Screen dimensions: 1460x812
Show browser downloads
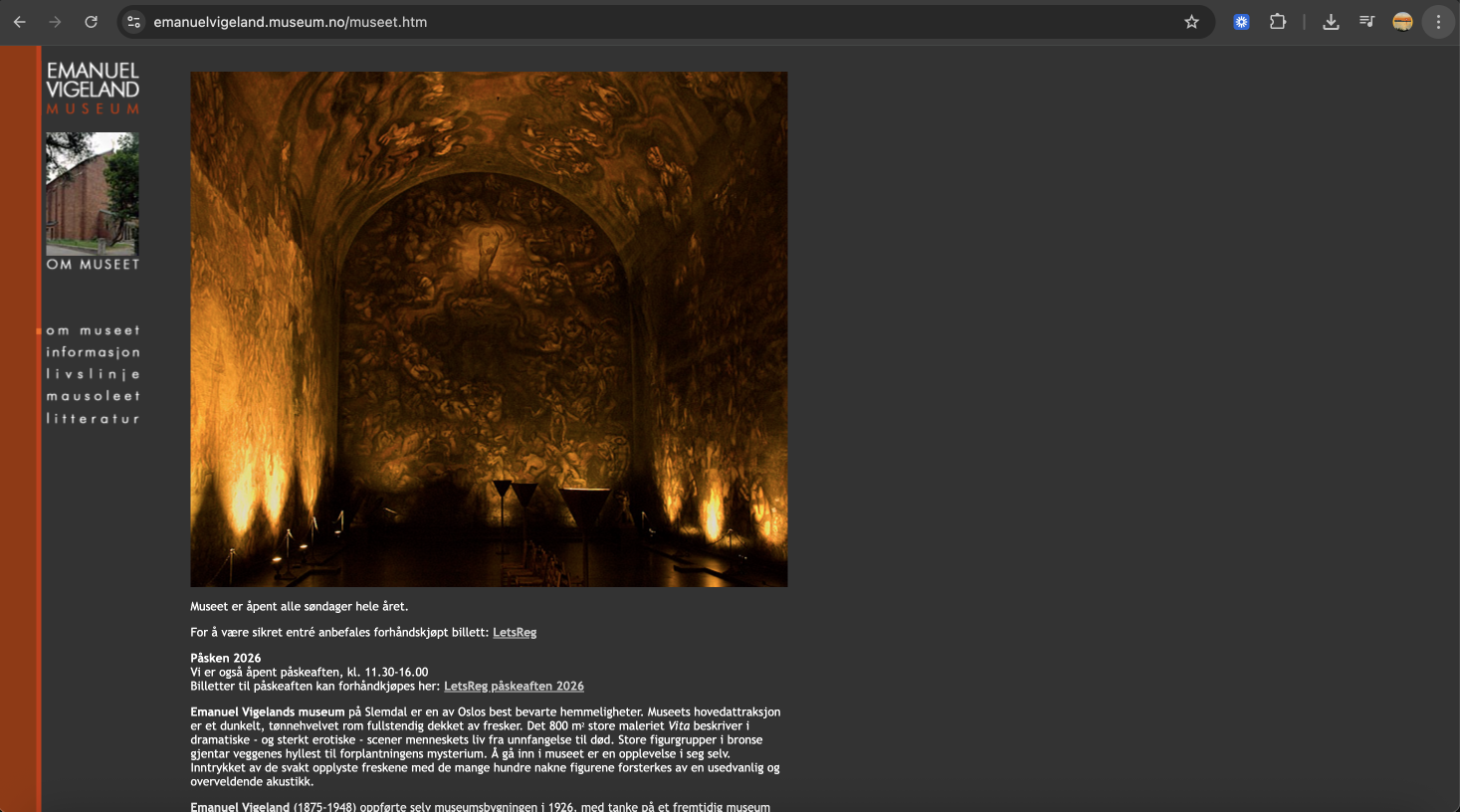(1331, 22)
